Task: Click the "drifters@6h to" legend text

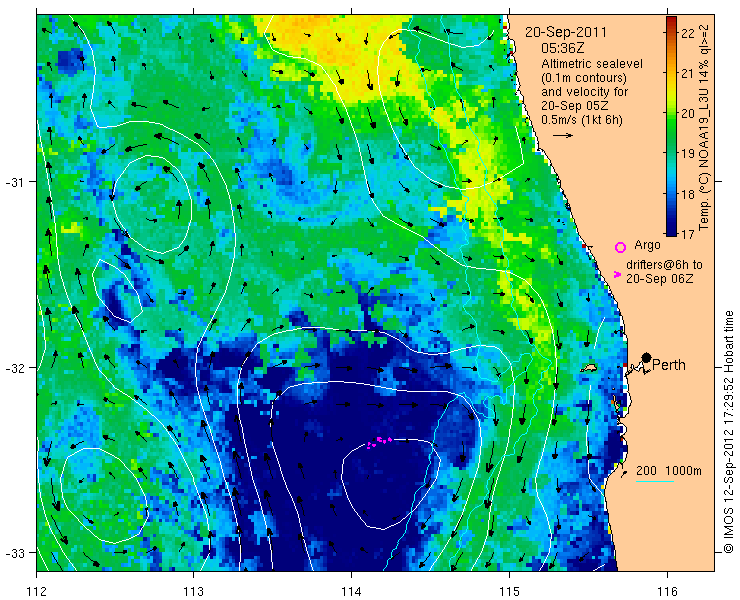Action: pyautogui.click(x=664, y=265)
